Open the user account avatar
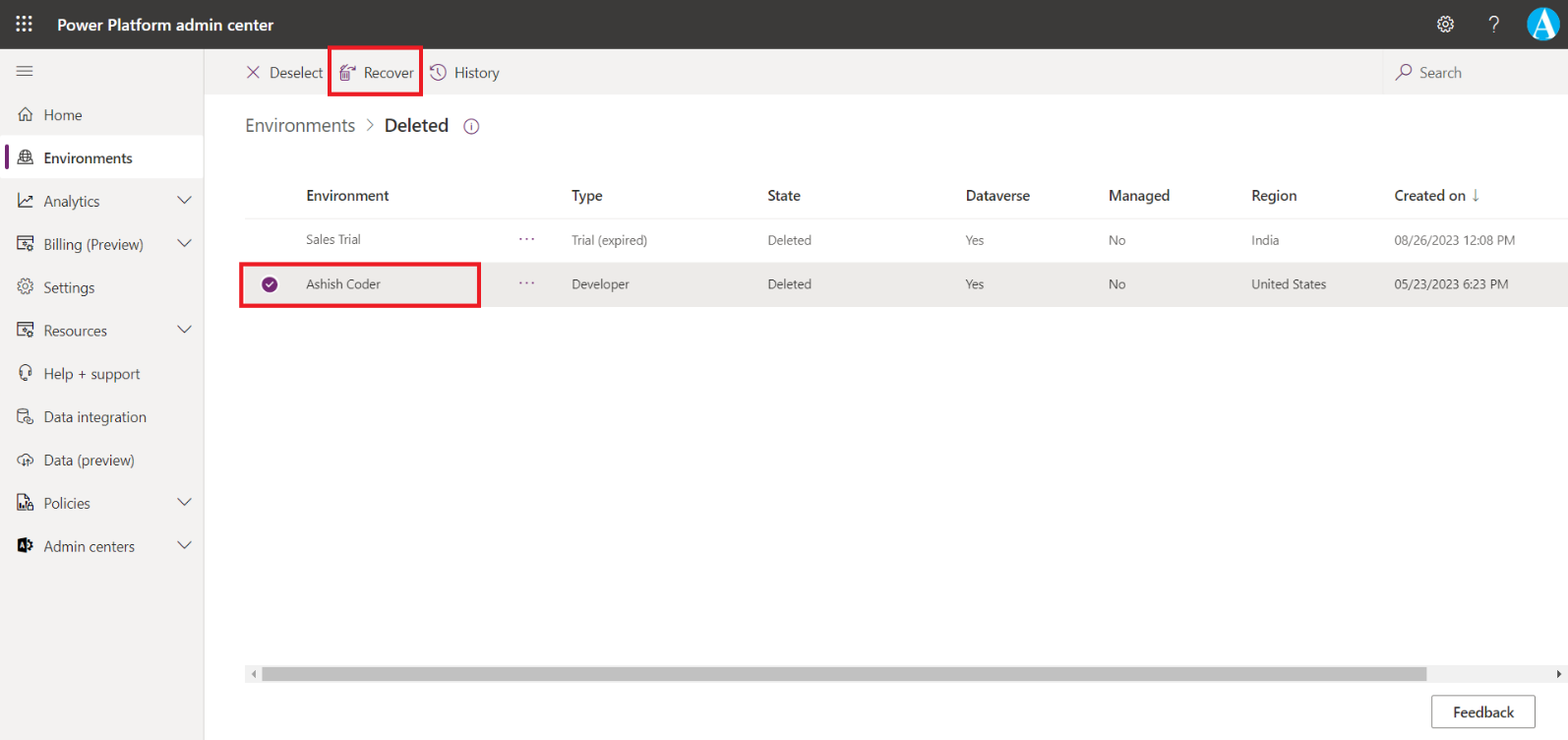This screenshot has width=1568, height=740. [x=1542, y=25]
